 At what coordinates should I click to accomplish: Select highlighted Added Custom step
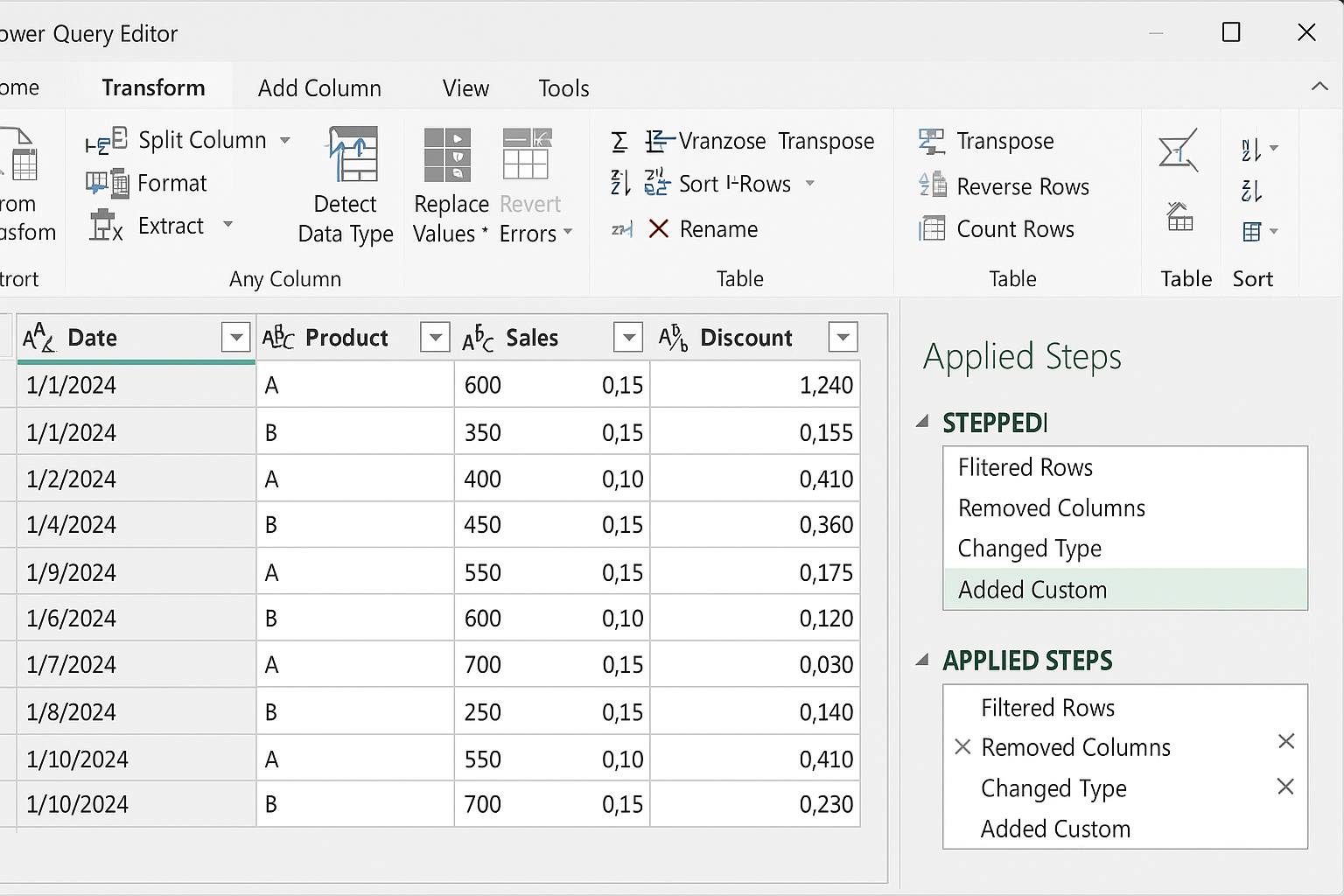coord(1125,589)
